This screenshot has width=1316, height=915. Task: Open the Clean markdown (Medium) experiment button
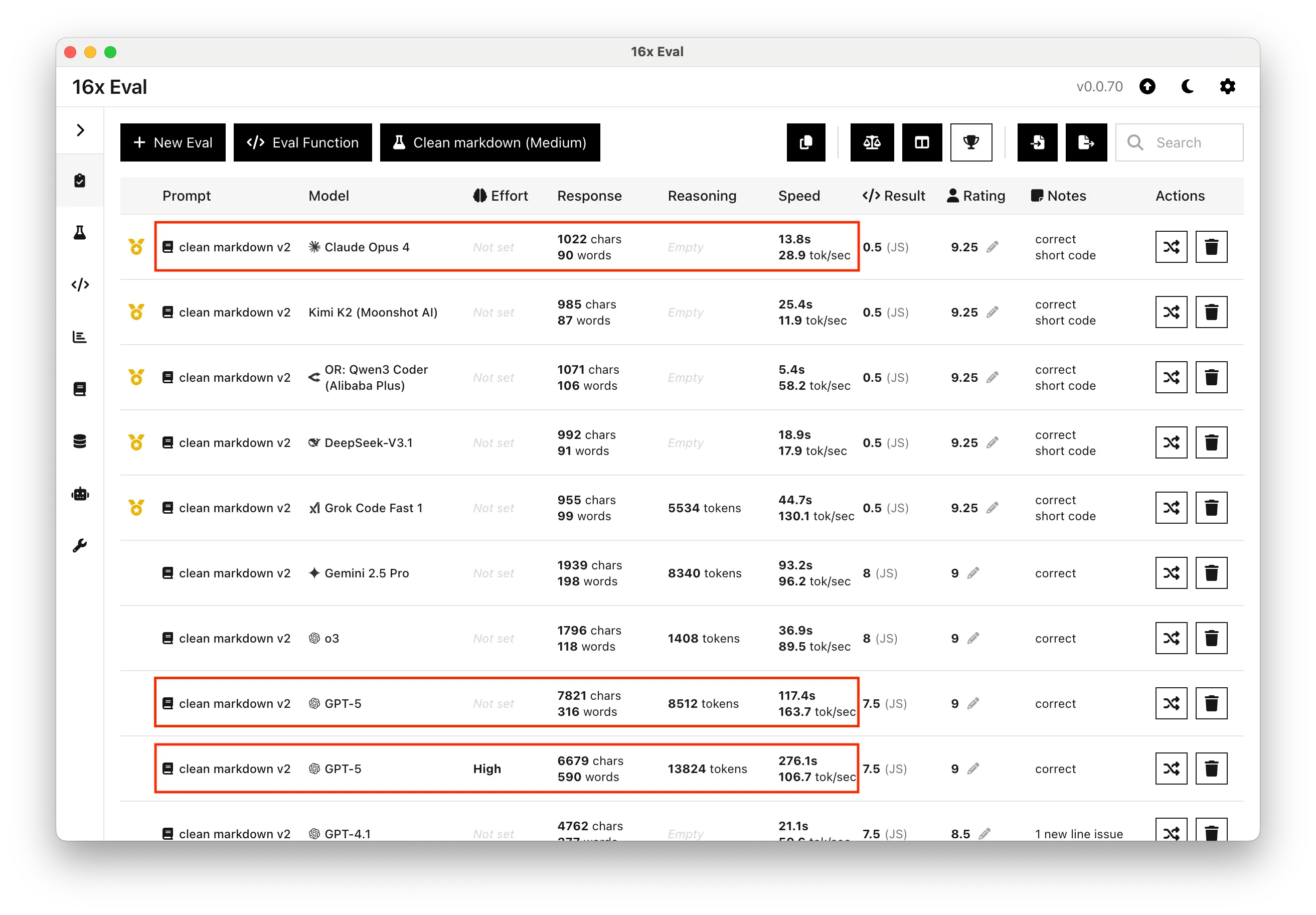pyautogui.click(x=490, y=142)
